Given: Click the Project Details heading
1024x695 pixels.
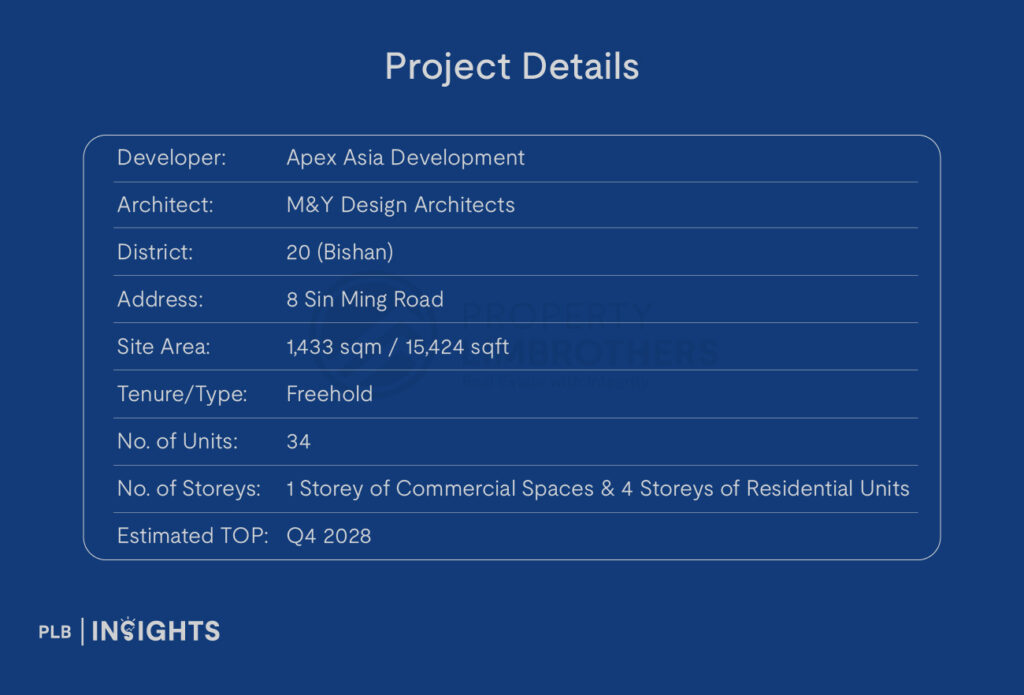Looking at the screenshot, I should click(512, 68).
